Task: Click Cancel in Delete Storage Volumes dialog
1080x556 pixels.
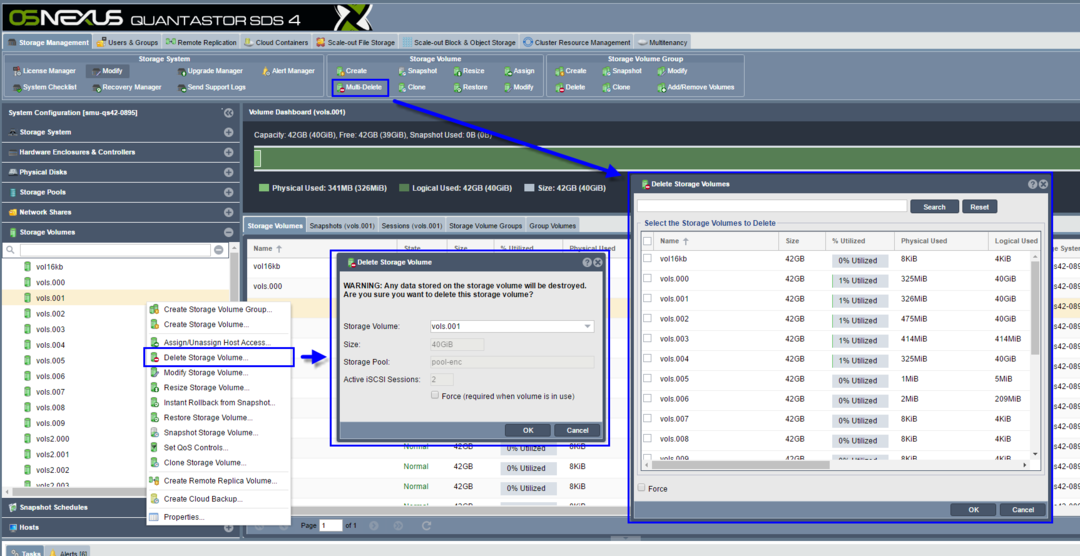Action: pyautogui.click(x=1023, y=510)
